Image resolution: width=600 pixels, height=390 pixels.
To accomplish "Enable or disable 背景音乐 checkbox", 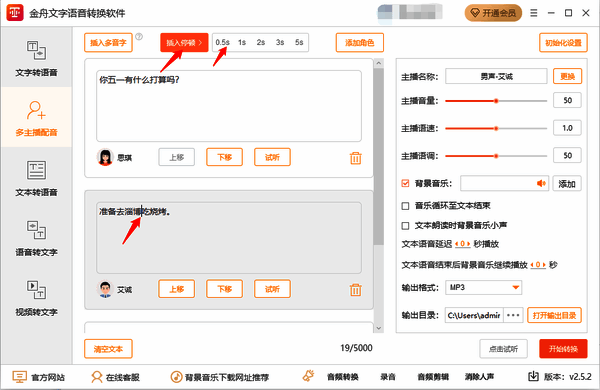I will (405, 183).
